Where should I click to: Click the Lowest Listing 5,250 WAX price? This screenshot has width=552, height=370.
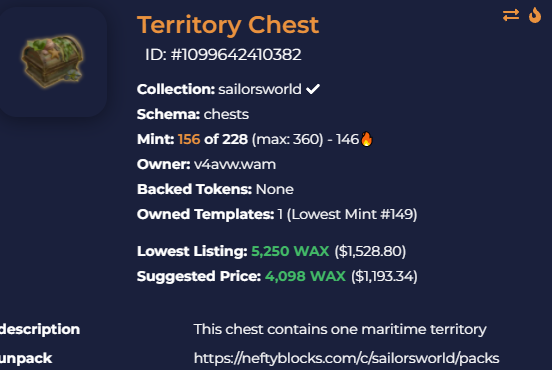(290, 251)
